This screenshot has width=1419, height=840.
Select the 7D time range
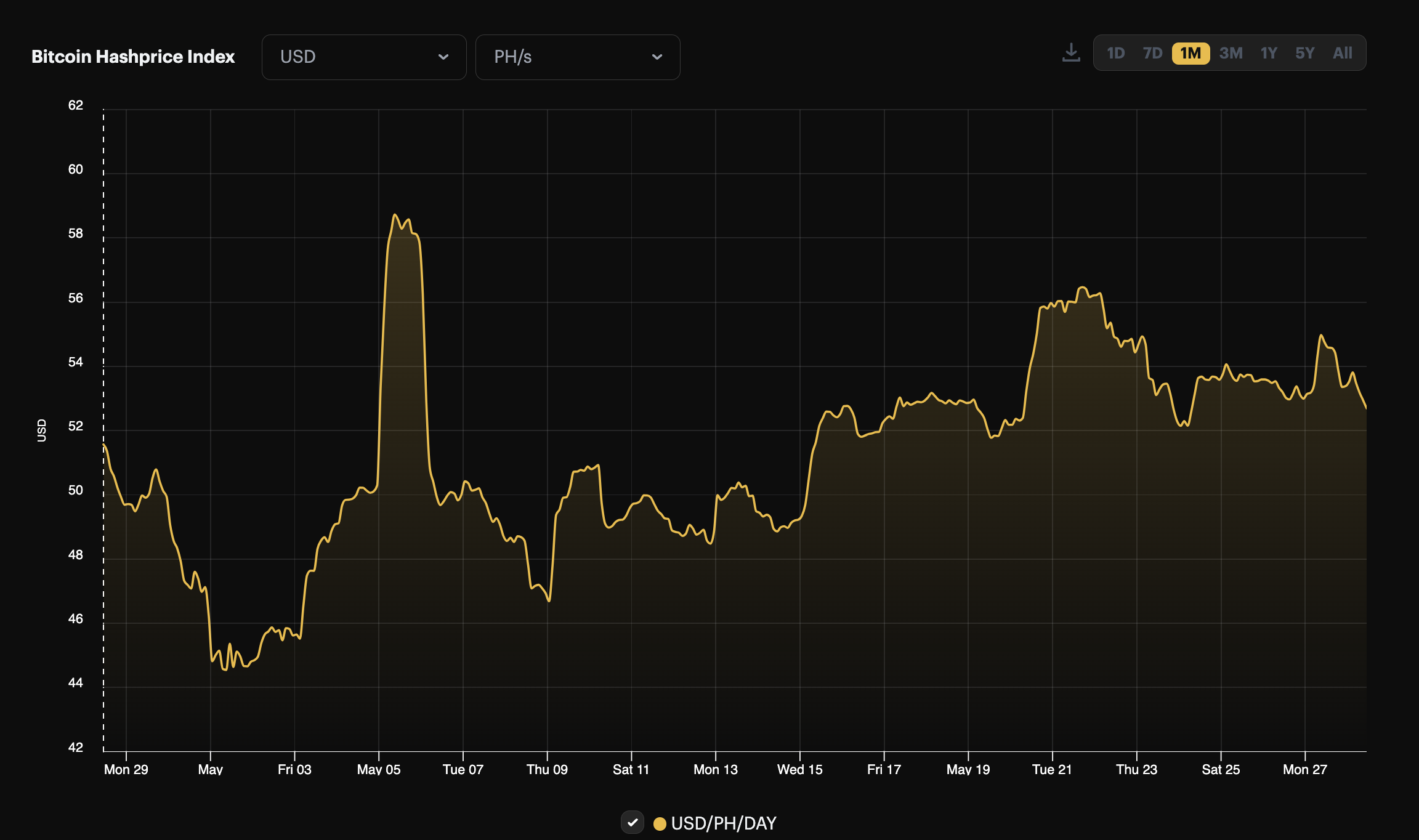pyautogui.click(x=1152, y=53)
